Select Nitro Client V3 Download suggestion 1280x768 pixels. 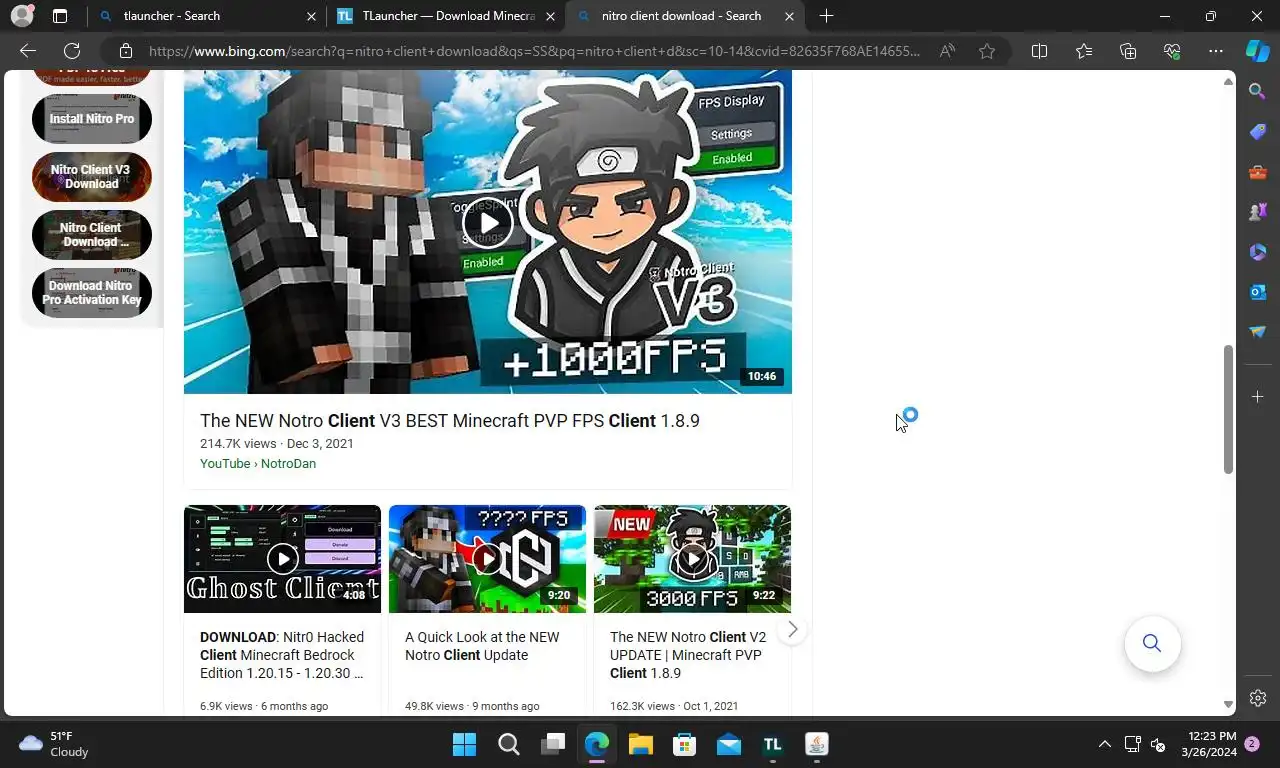(92, 177)
